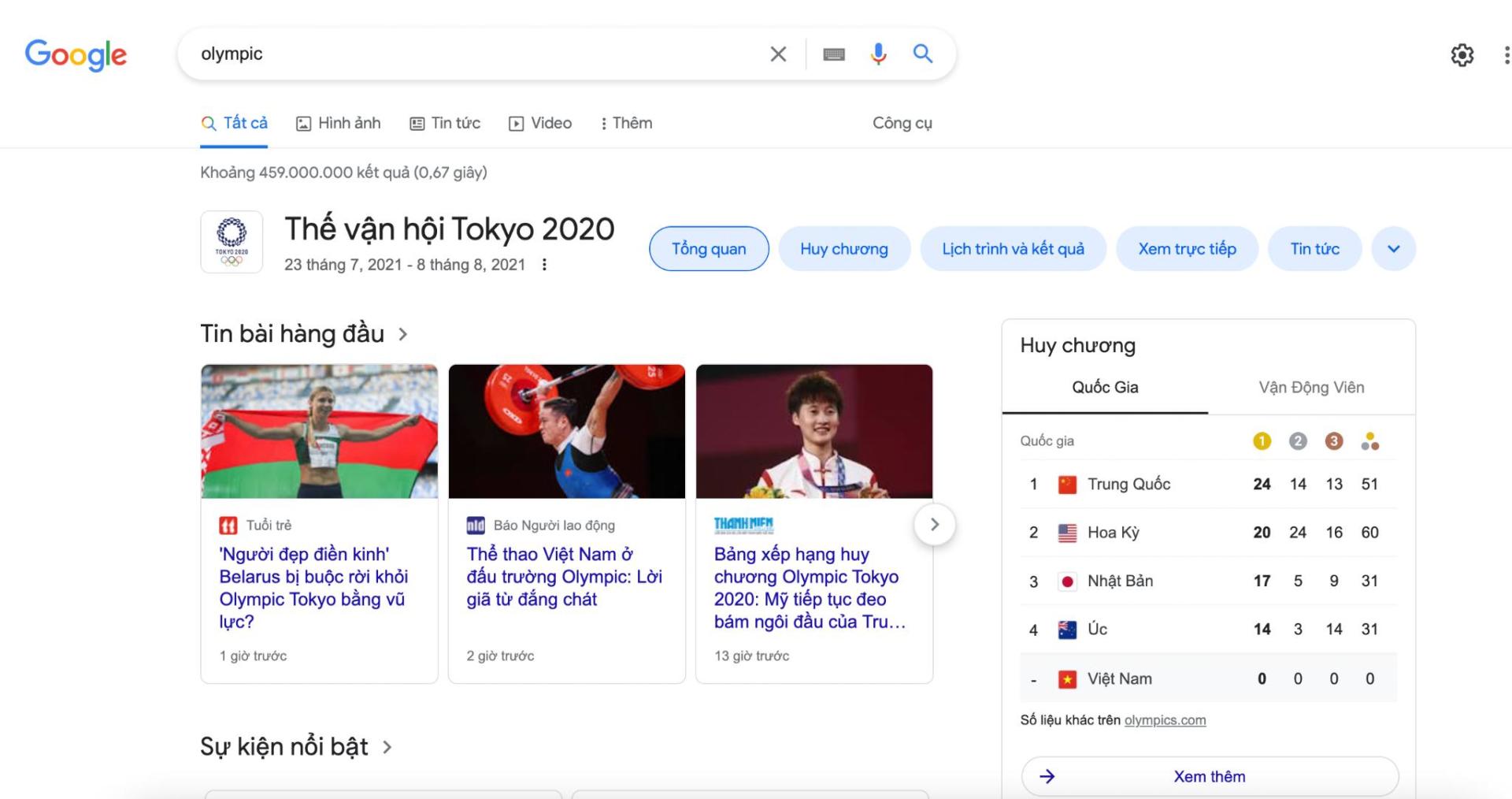The width and height of the screenshot is (1512, 799).
Task: Open Google settings gear icon
Action: point(1462,54)
